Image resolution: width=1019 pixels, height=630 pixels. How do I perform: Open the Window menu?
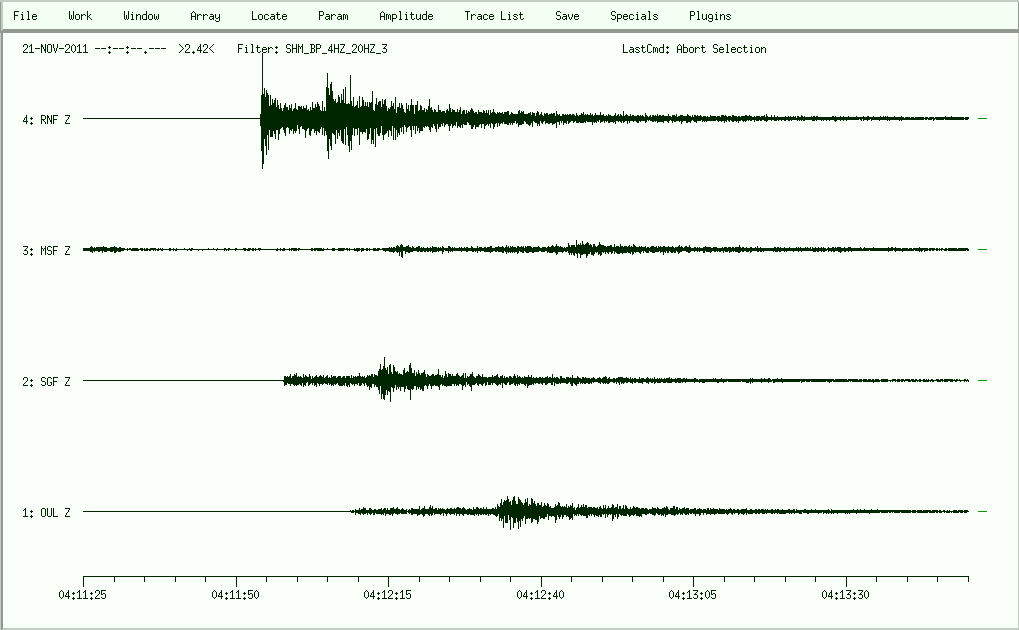pos(141,16)
